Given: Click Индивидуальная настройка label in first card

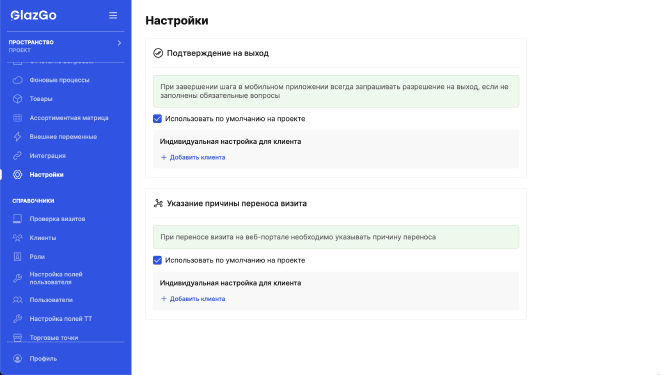Looking at the screenshot, I should [230, 141].
